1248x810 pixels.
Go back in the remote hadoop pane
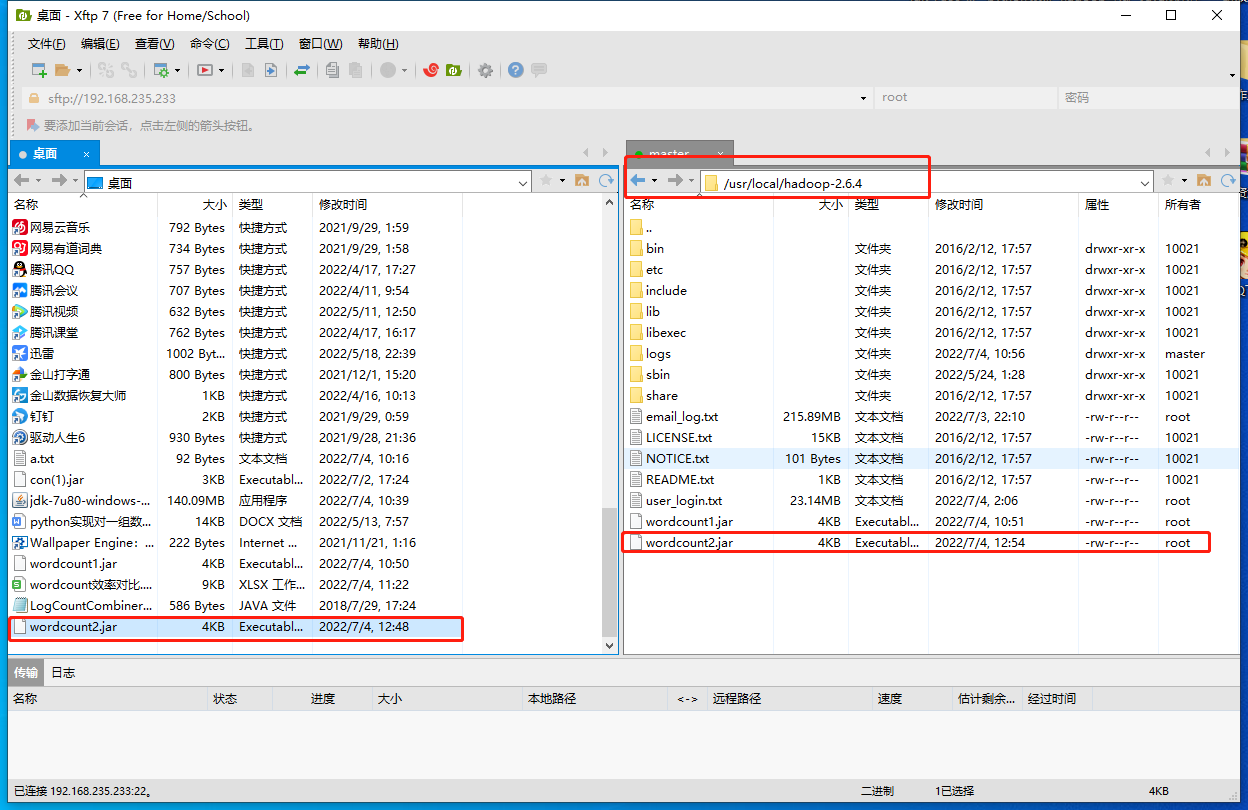point(637,180)
